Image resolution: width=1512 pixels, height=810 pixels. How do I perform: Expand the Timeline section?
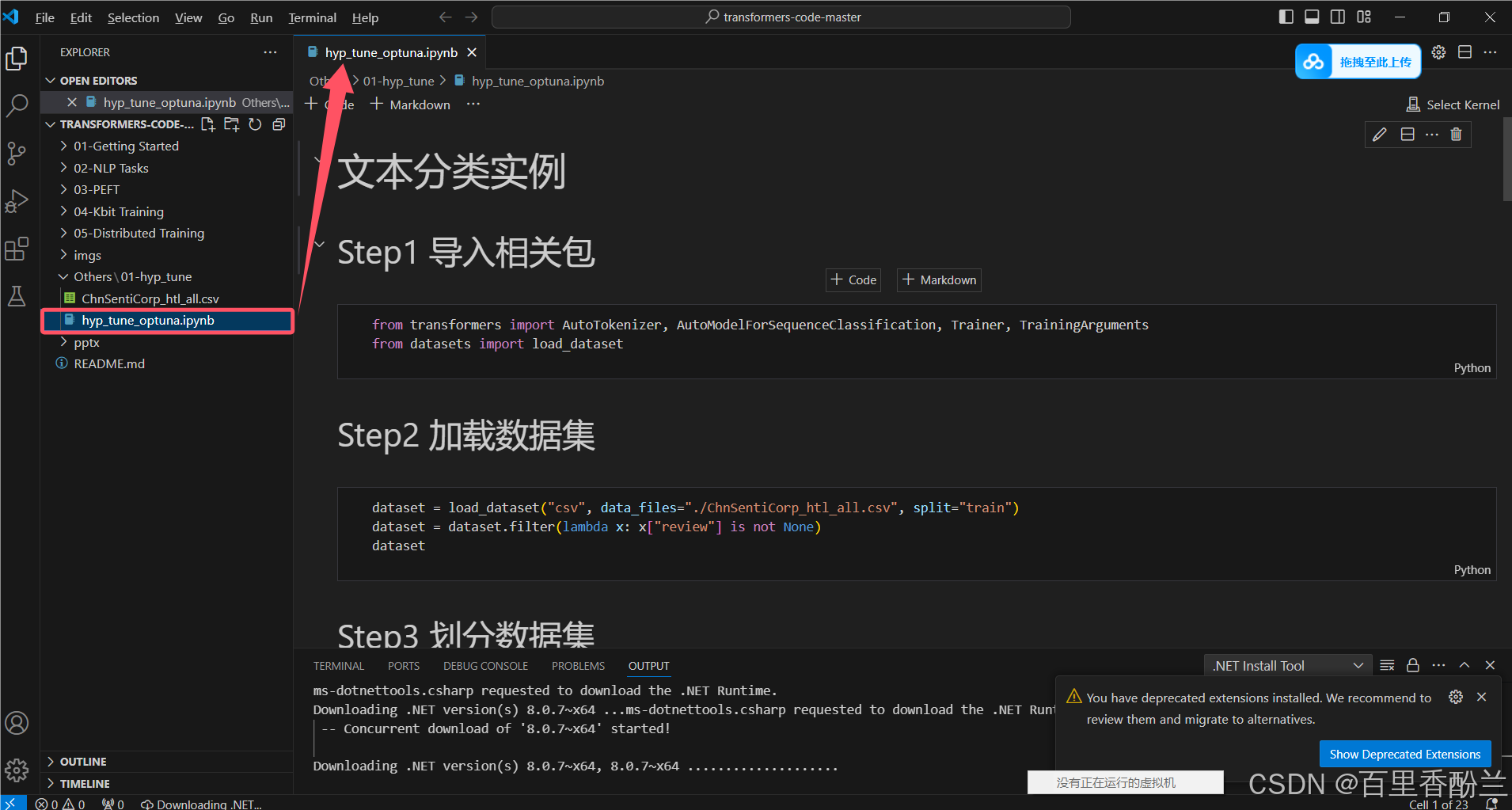pyautogui.click(x=51, y=784)
